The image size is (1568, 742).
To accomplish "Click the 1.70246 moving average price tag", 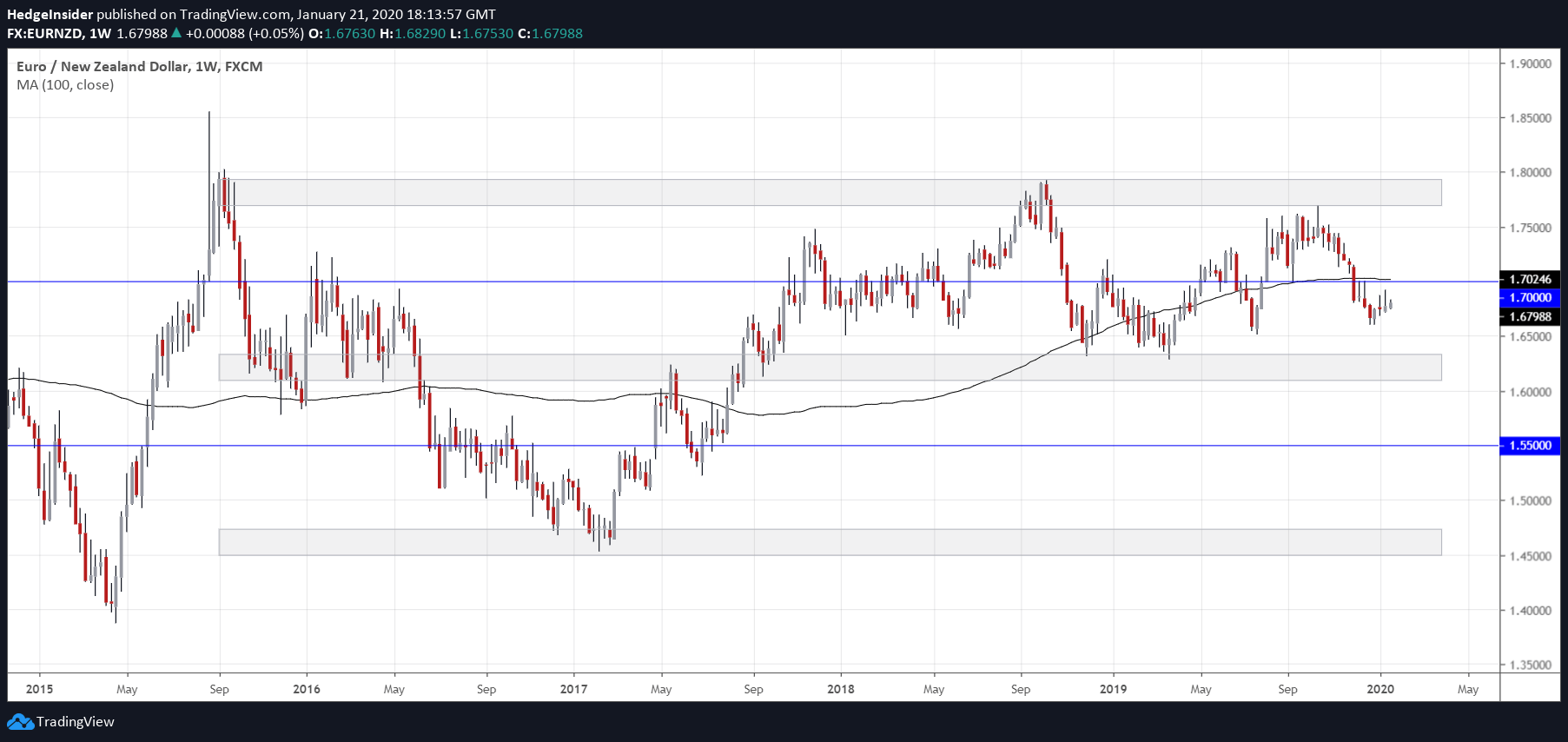I will [x=1530, y=279].
